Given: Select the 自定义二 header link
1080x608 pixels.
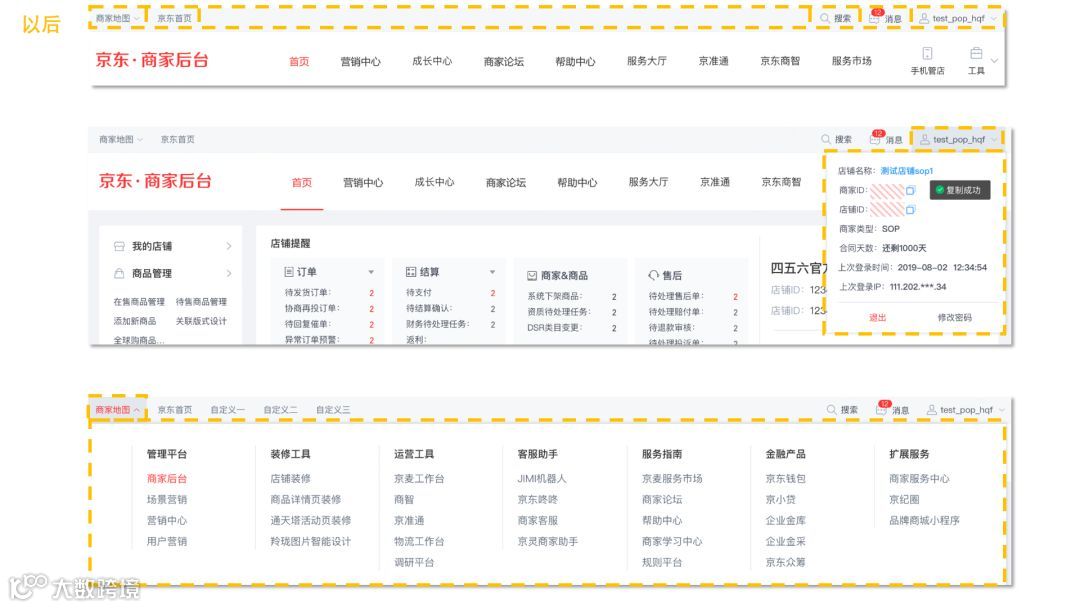Looking at the screenshot, I should [280, 410].
